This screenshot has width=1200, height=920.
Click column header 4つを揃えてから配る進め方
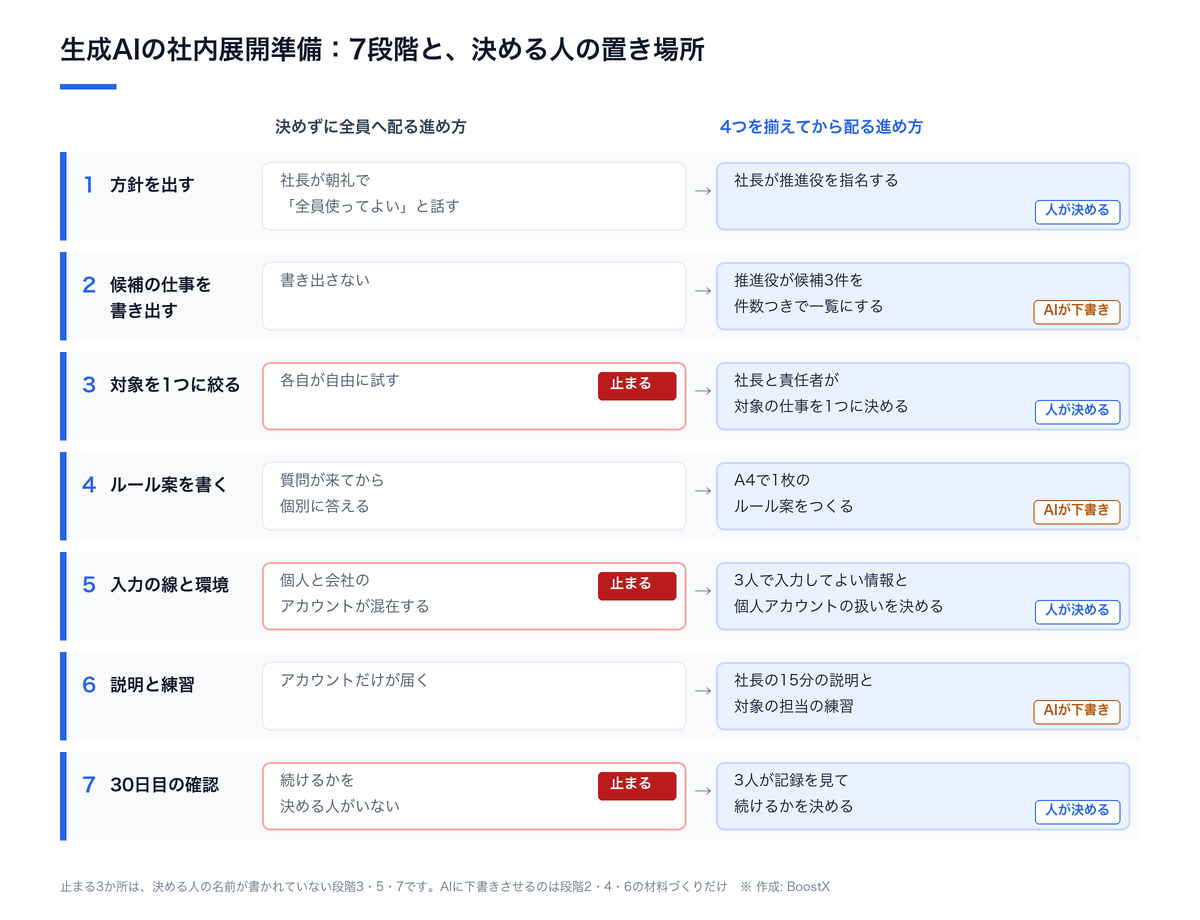pos(821,127)
